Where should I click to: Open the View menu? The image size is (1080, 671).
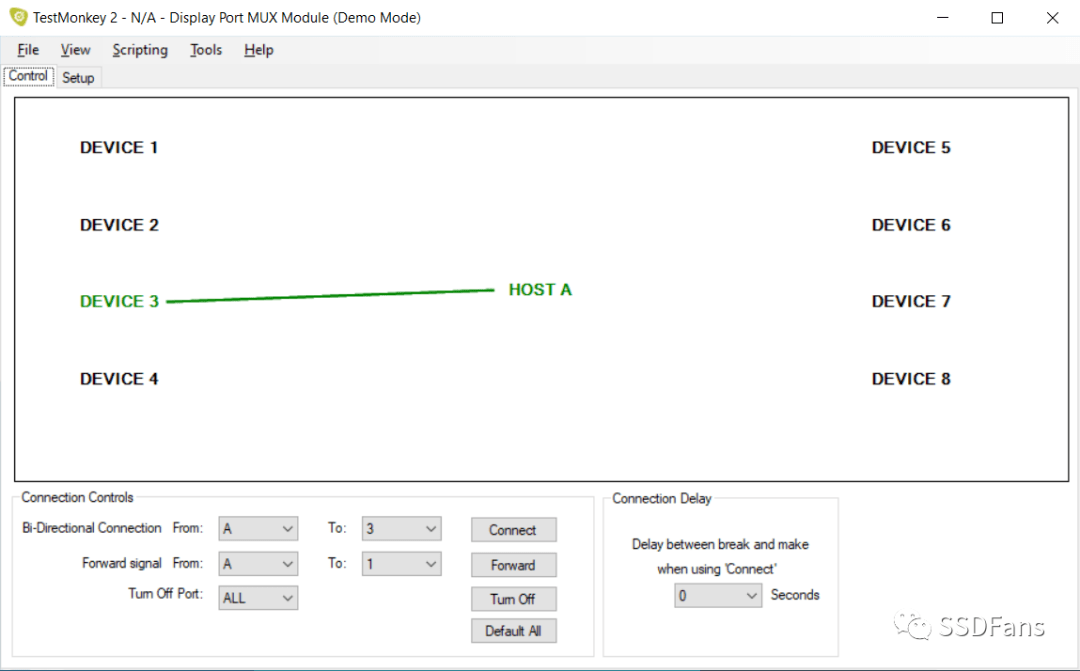click(x=75, y=50)
